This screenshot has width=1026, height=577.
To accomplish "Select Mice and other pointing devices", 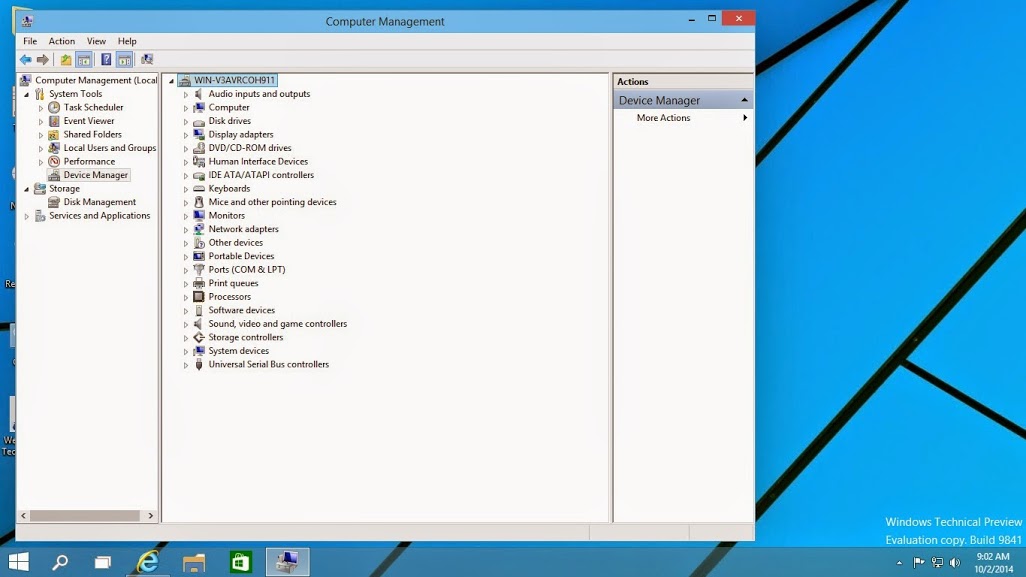I will pyautogui.click(x=272, y=202).
